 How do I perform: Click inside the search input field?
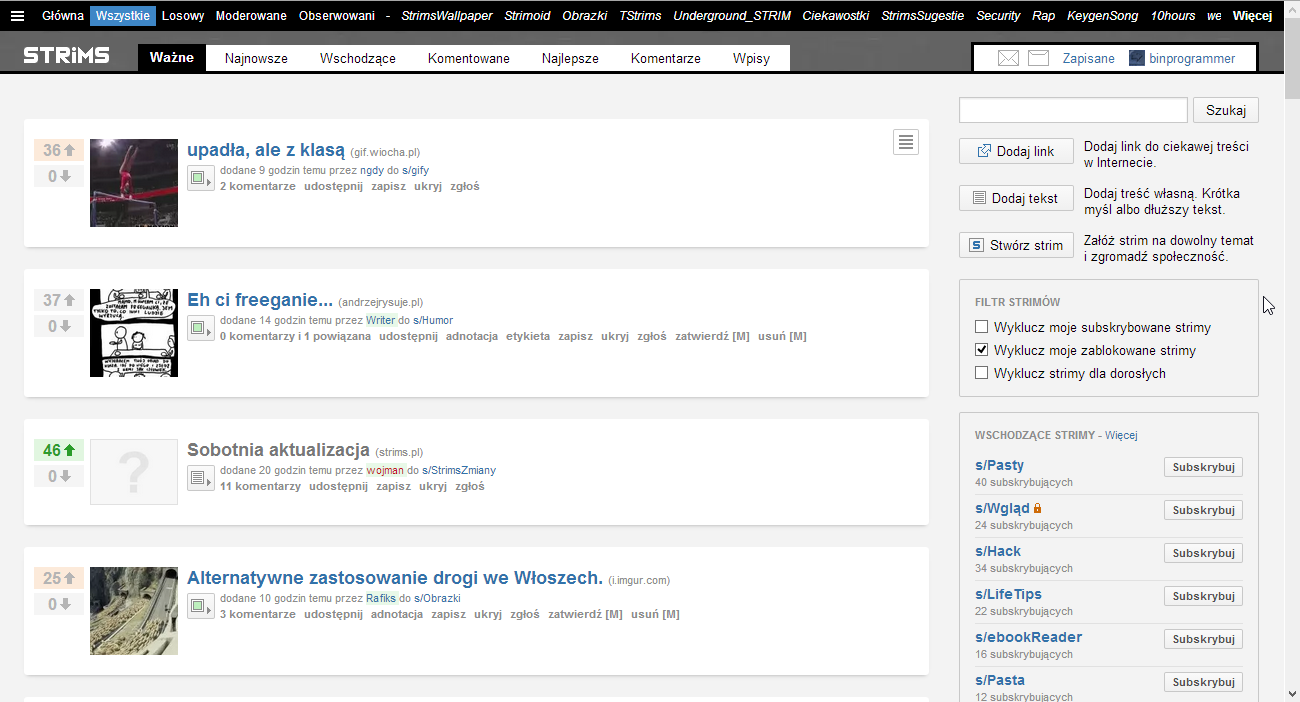(1072, 110)
